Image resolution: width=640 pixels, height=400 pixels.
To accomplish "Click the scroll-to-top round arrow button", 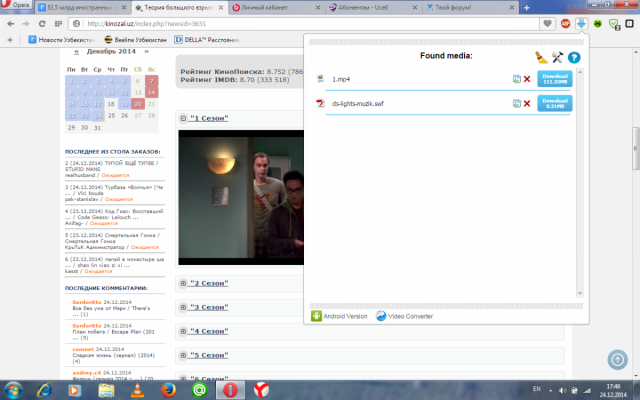I will (616, 358).
